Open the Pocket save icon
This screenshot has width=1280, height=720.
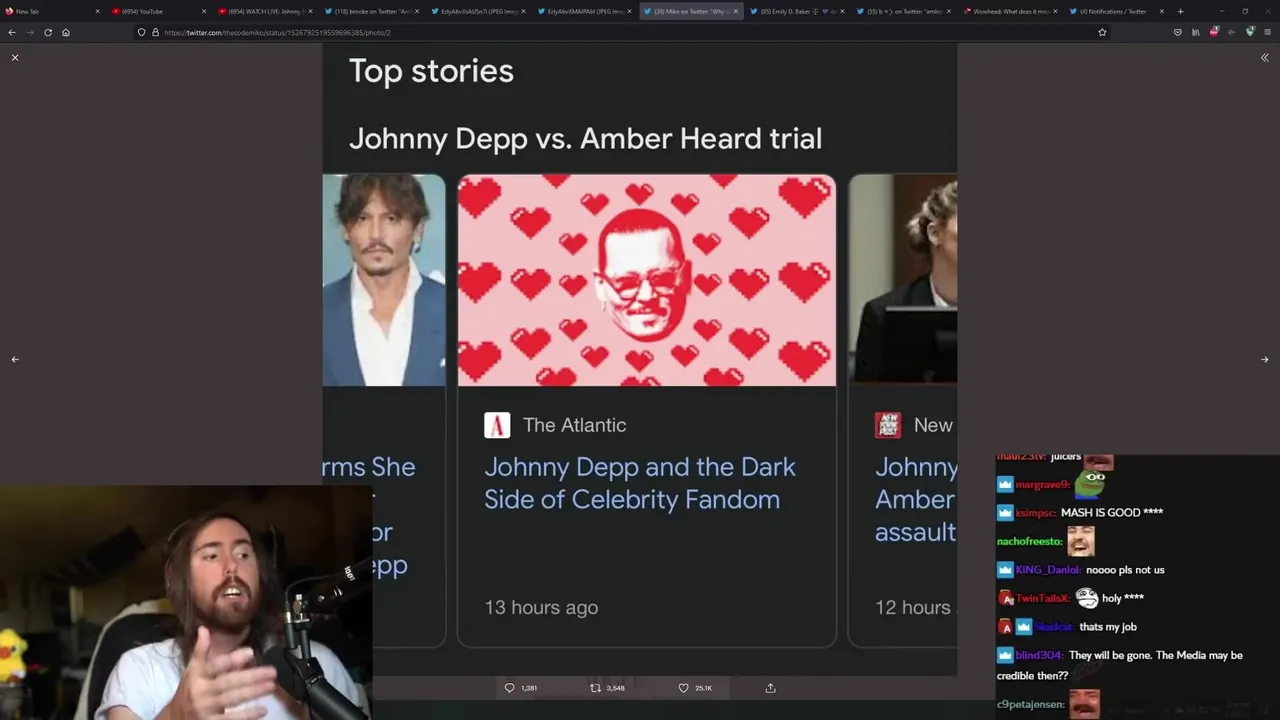coord(1178,32)
